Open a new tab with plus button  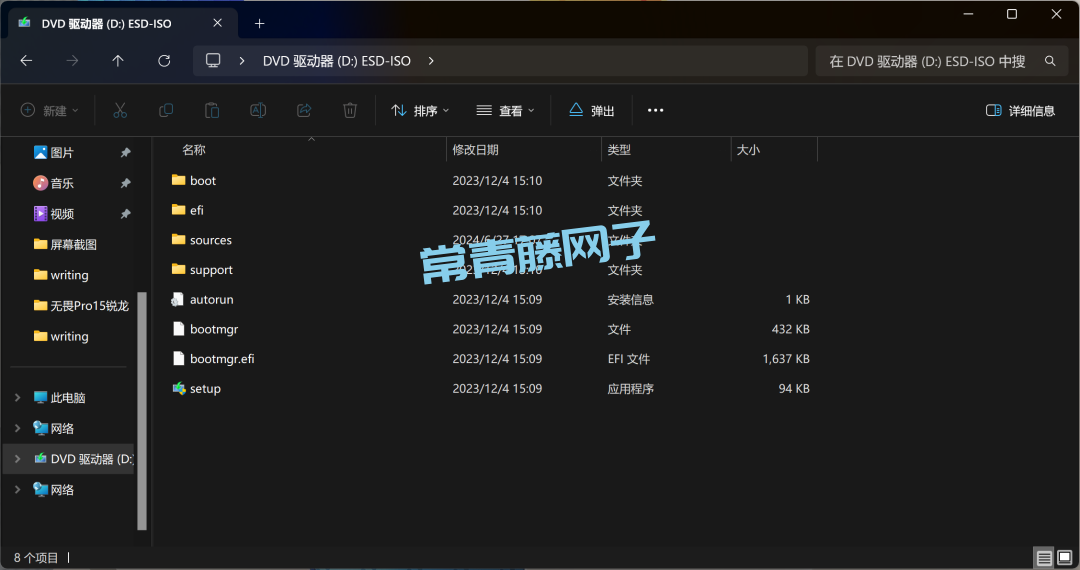pos(259,23)
